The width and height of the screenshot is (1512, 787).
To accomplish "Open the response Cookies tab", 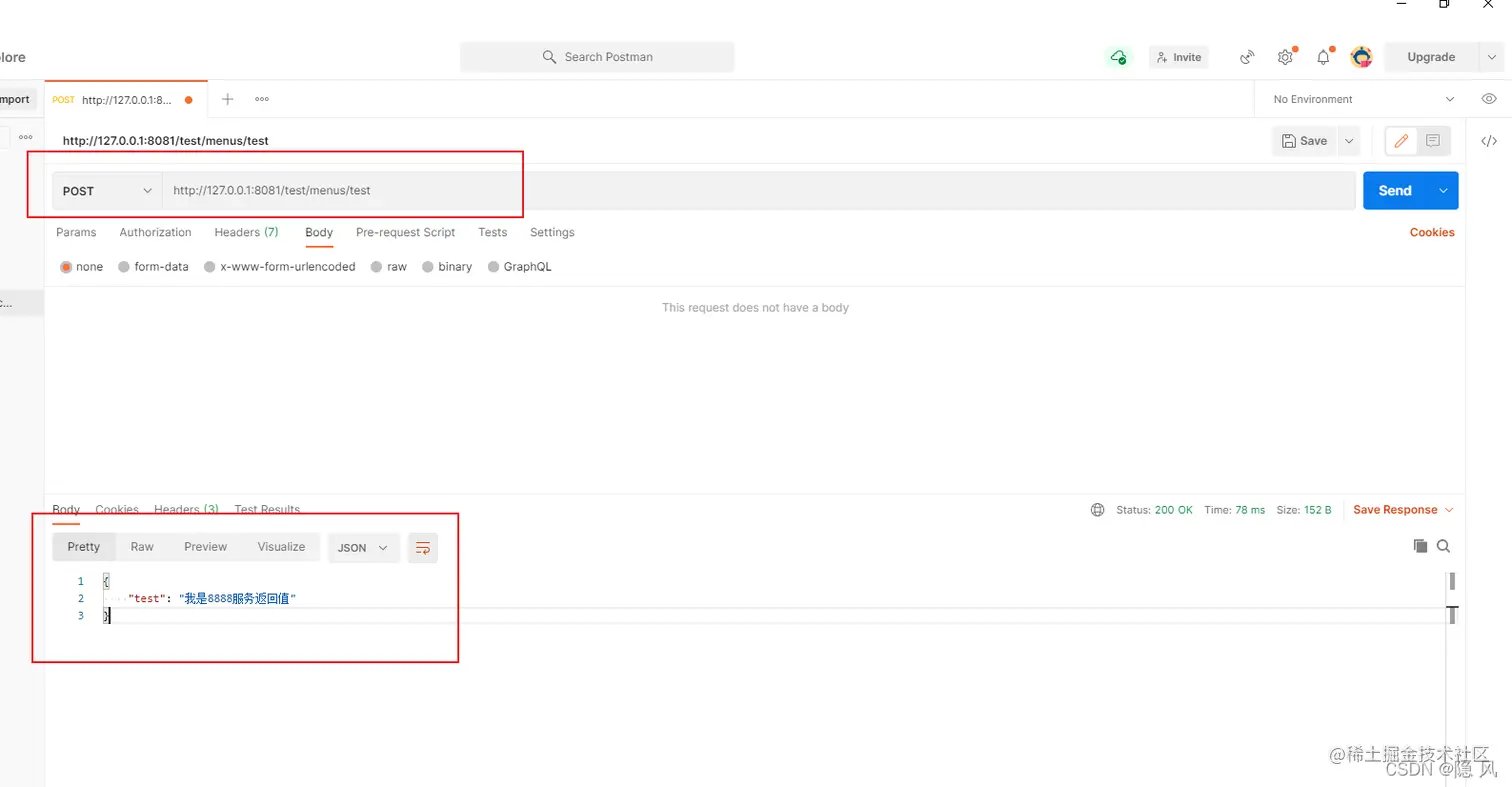I will pyautogui.click(x=117, y=510).
